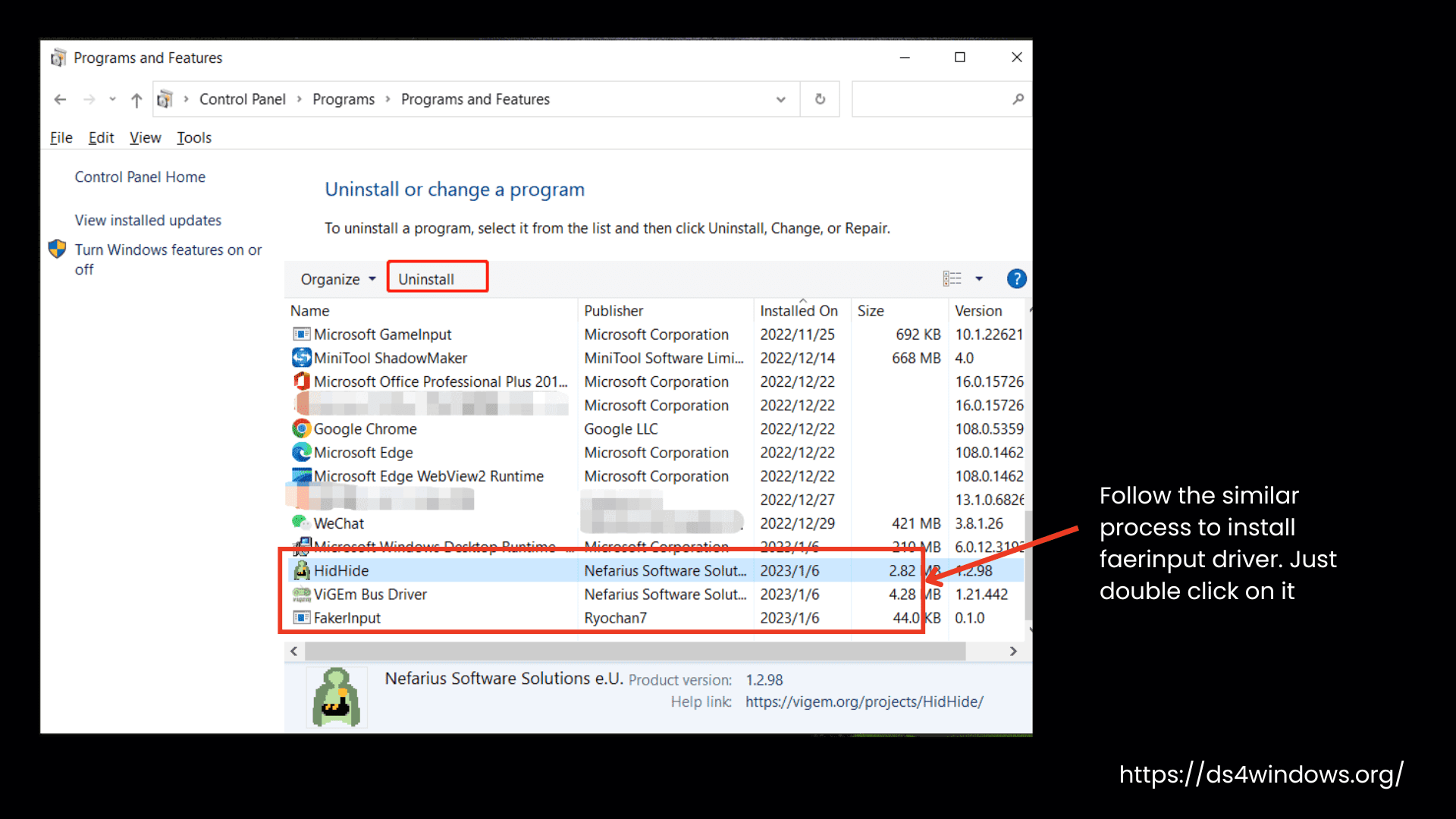Image resolution: width=1456 pixels, height=819 pixels.
Task: Select the Google Chrome icon
Action: pyautogui.click(x=302, y=428)
